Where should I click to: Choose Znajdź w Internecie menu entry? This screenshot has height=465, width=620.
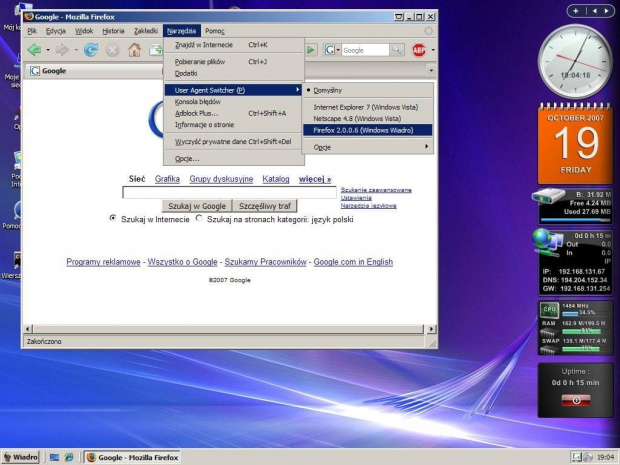tap(233, 45)
